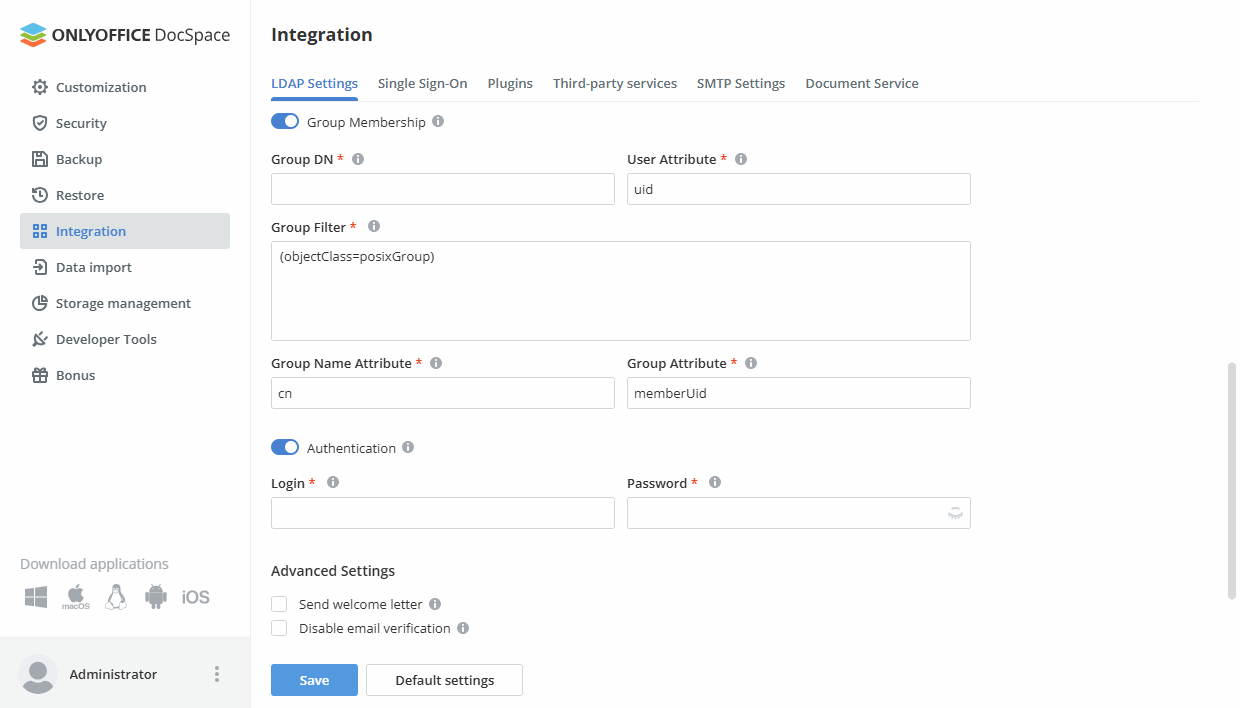Download the macOS application
The width and height of the screenshot is (1240, 708).
(x=75, y=596)
